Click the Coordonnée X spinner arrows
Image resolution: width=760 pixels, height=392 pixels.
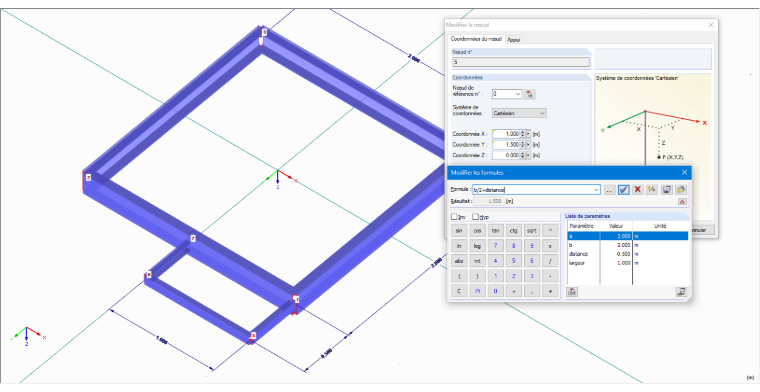tap(522, 134)
